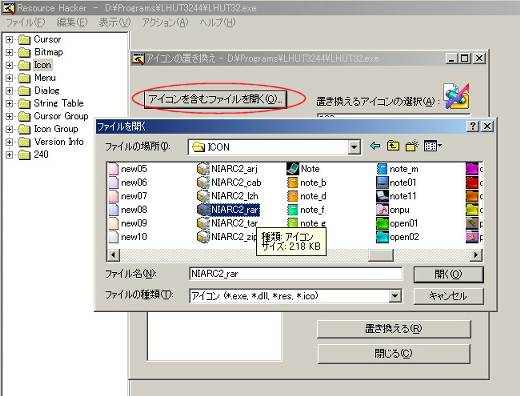
Task: Click the 閉じる(C) button
Action: coord(393,353)
